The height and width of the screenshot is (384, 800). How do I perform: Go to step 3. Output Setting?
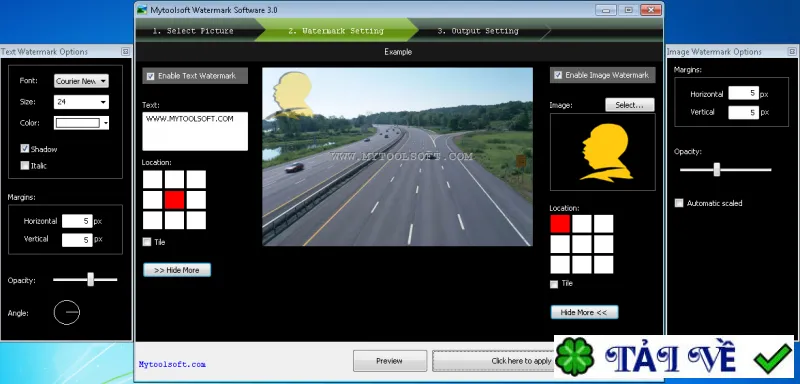pos(478,31)
